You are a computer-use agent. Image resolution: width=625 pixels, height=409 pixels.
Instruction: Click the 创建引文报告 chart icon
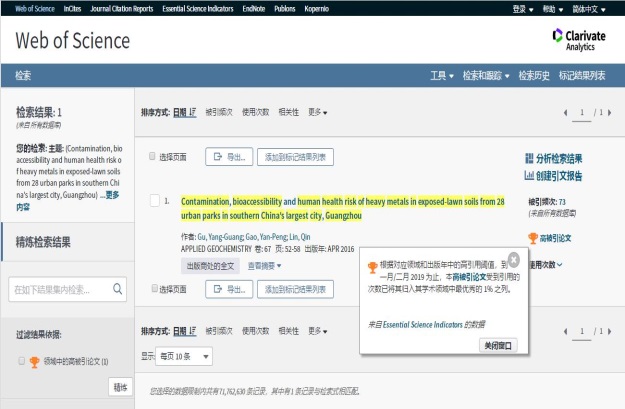click(x=529, y=175)
